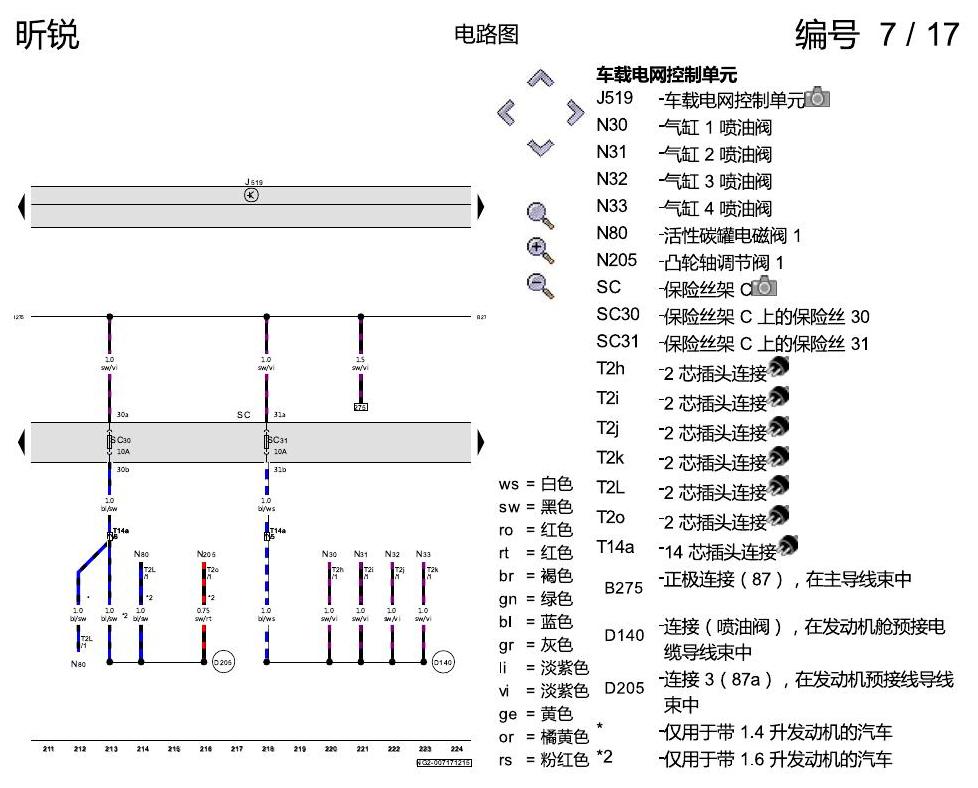The image size is (978, 788).
Task: Expand J519 bar with right black triangle
Action: point(480,207)
